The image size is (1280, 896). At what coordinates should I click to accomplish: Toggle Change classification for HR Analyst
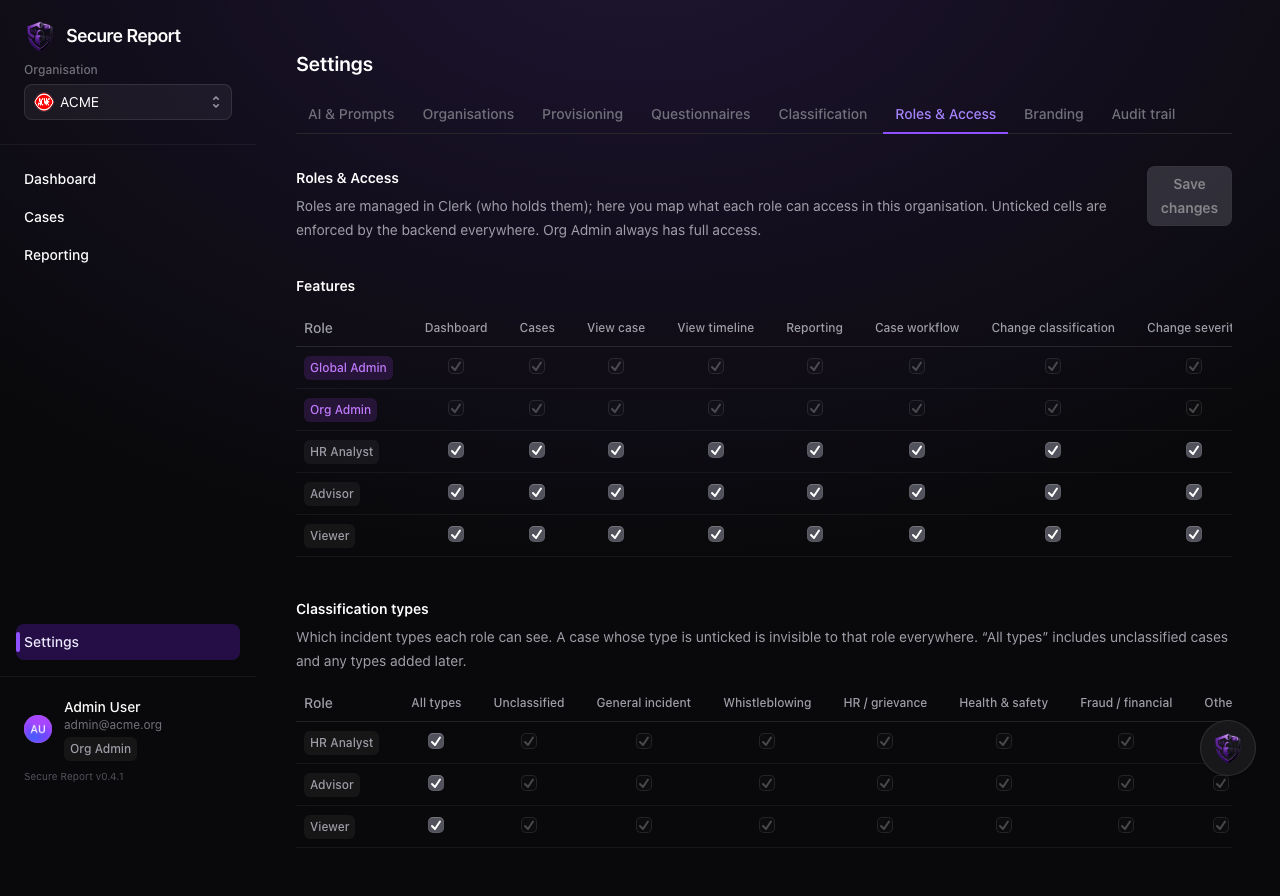(1053, 450)
